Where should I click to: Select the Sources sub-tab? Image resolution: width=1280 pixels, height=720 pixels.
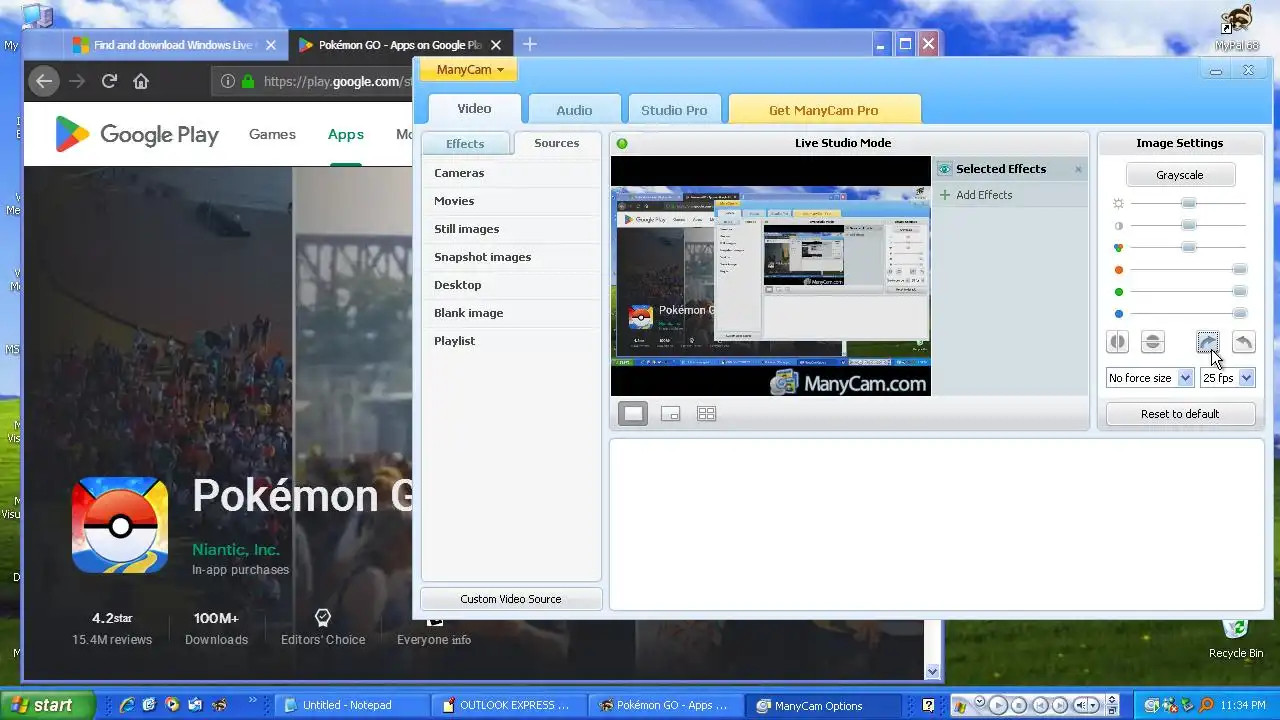coord(557,143)
